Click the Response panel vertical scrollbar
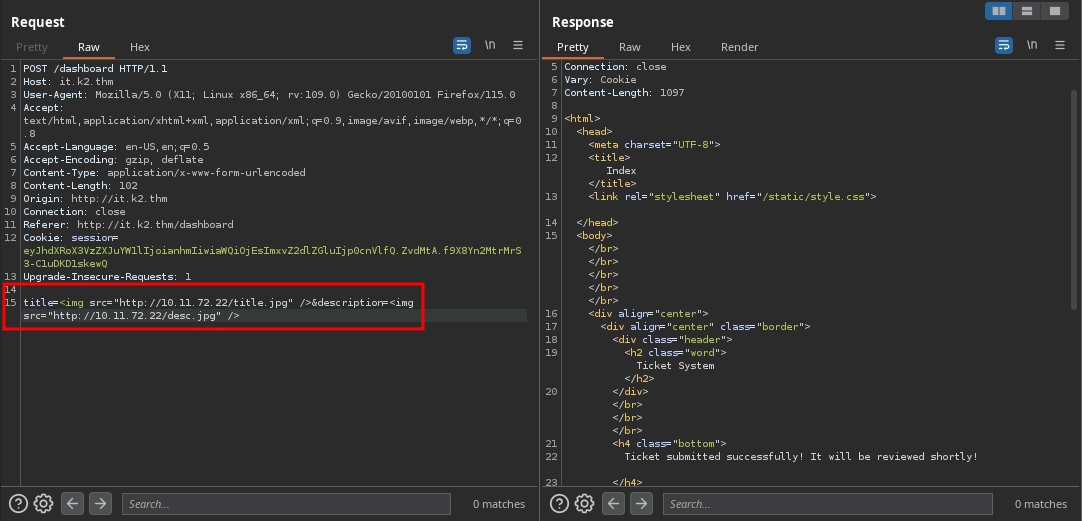Image resolution: width=1082 pixels, height=521 pixels. tap(1074, 200)
